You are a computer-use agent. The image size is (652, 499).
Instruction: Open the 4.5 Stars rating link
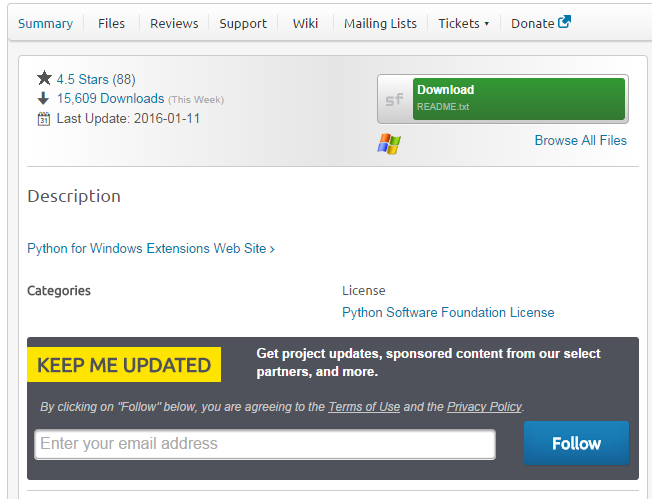click(x=83, y=79)
